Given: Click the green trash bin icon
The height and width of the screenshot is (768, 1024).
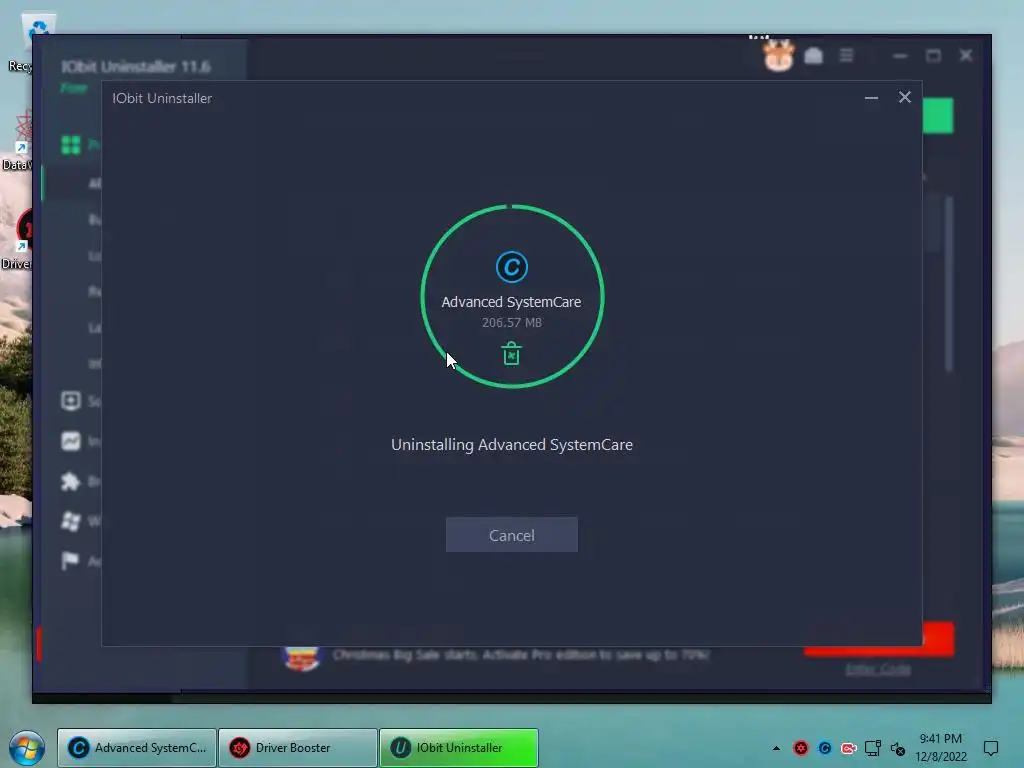Looking at the screenshot, I should point(511,353).
